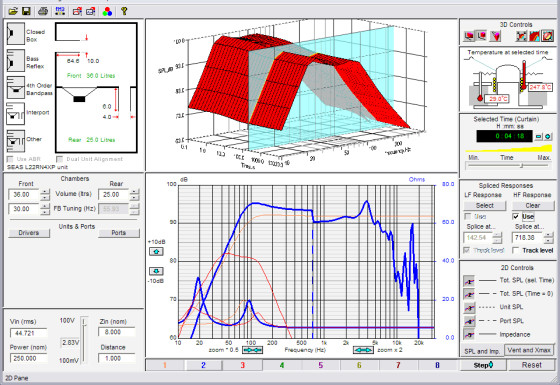Click the Step button
The width and height of the screenshot is (560, 385).
coord(484,365)
